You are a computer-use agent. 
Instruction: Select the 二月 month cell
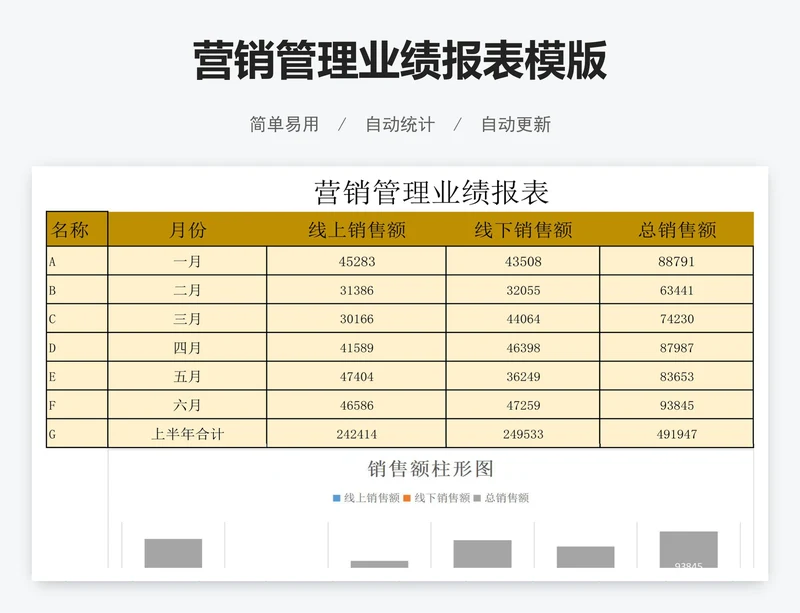pyautogui.click(x=187, y=290)
